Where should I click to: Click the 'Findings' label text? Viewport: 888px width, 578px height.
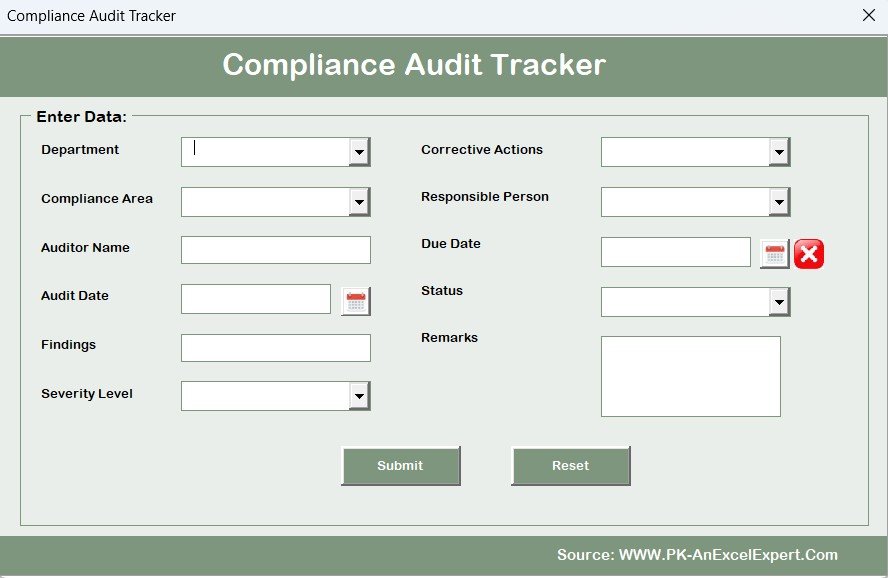click(69, 345)
